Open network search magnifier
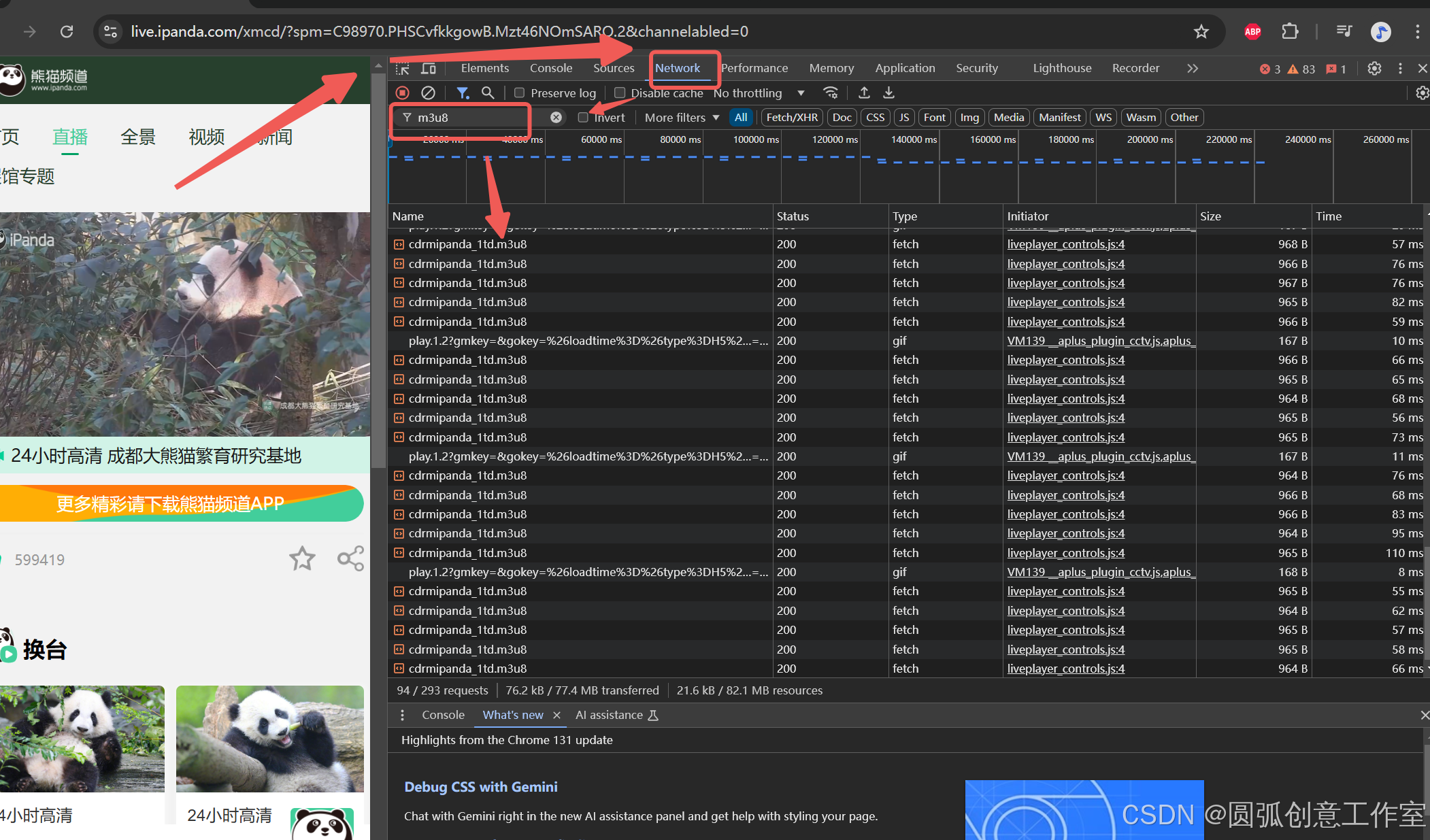1430x840 pixels. pyautogui.click(x=488, y=93)
